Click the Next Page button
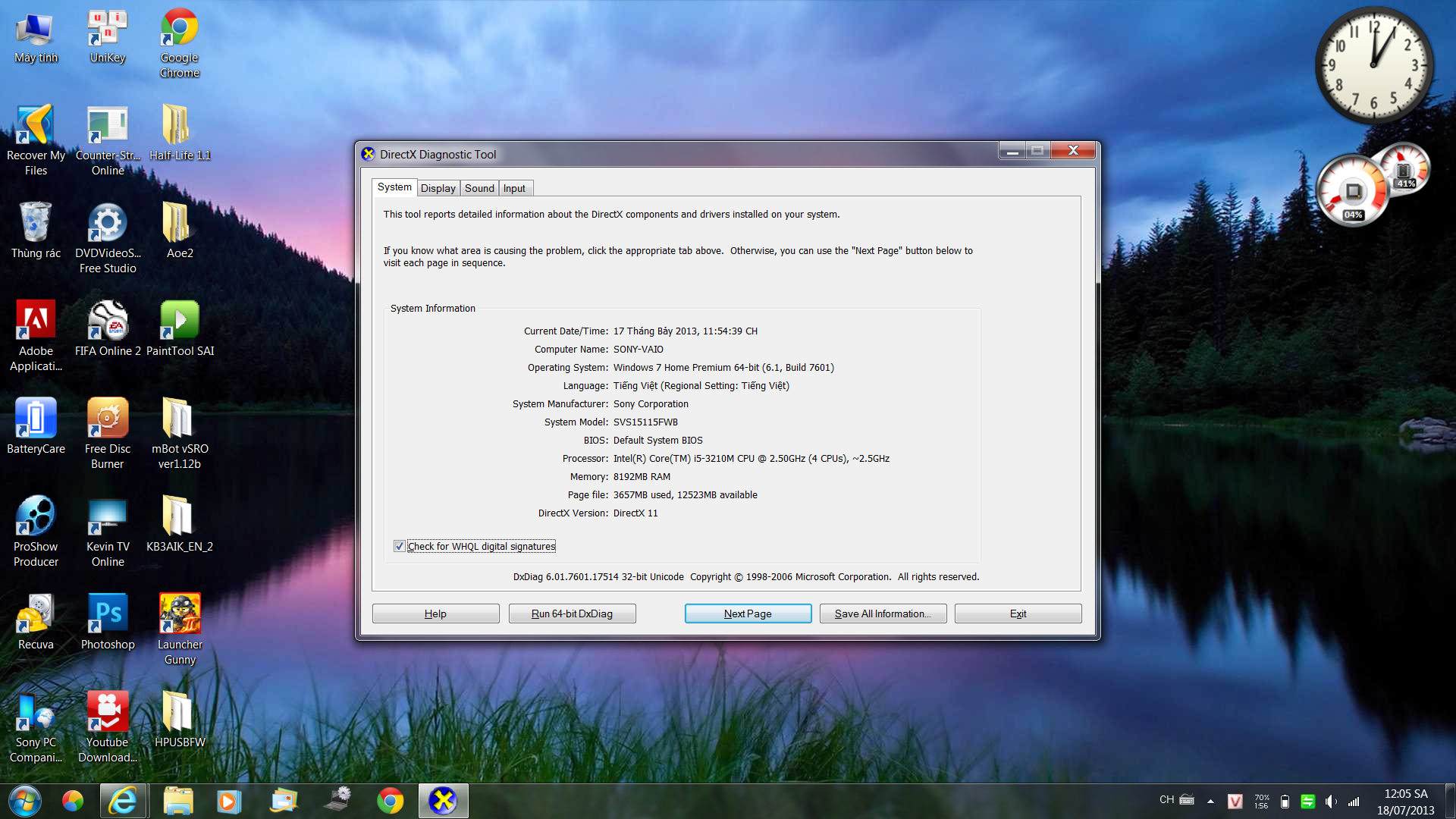Viewport: 1456px width, 819px height. 748,613
